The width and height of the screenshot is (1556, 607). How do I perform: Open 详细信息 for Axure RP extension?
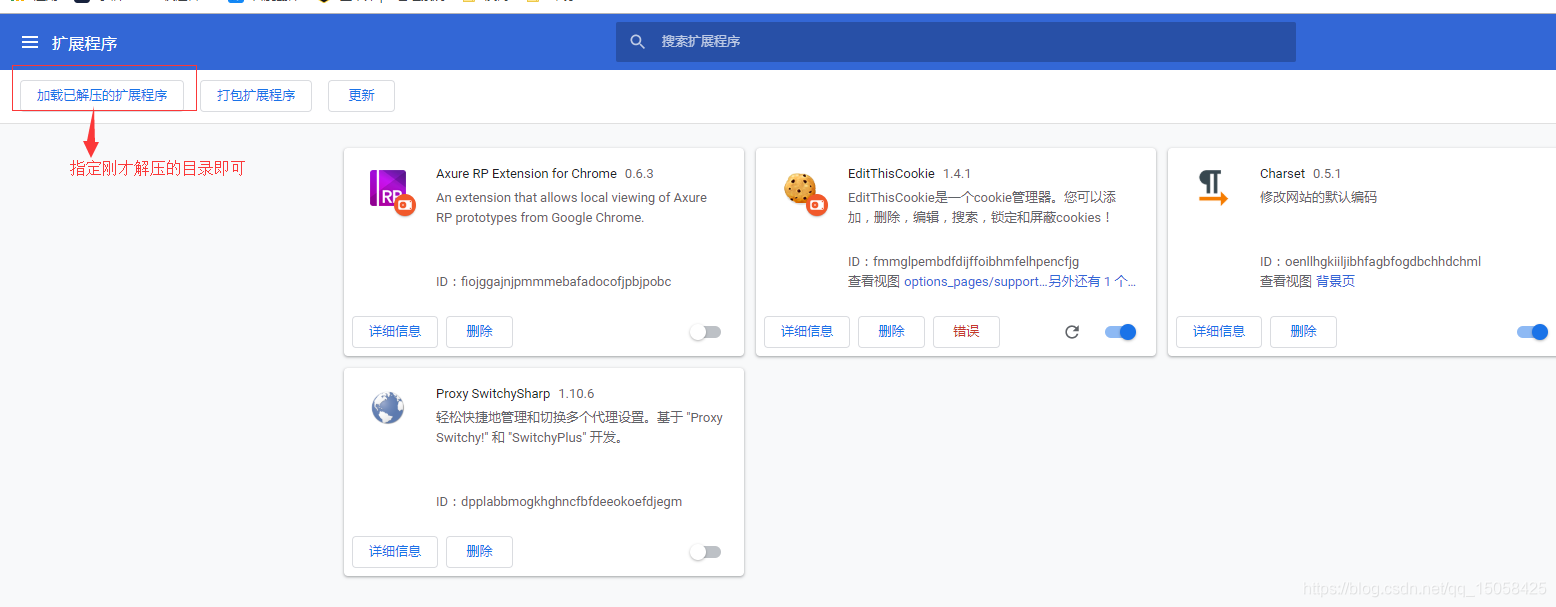[x=395, y=332]
